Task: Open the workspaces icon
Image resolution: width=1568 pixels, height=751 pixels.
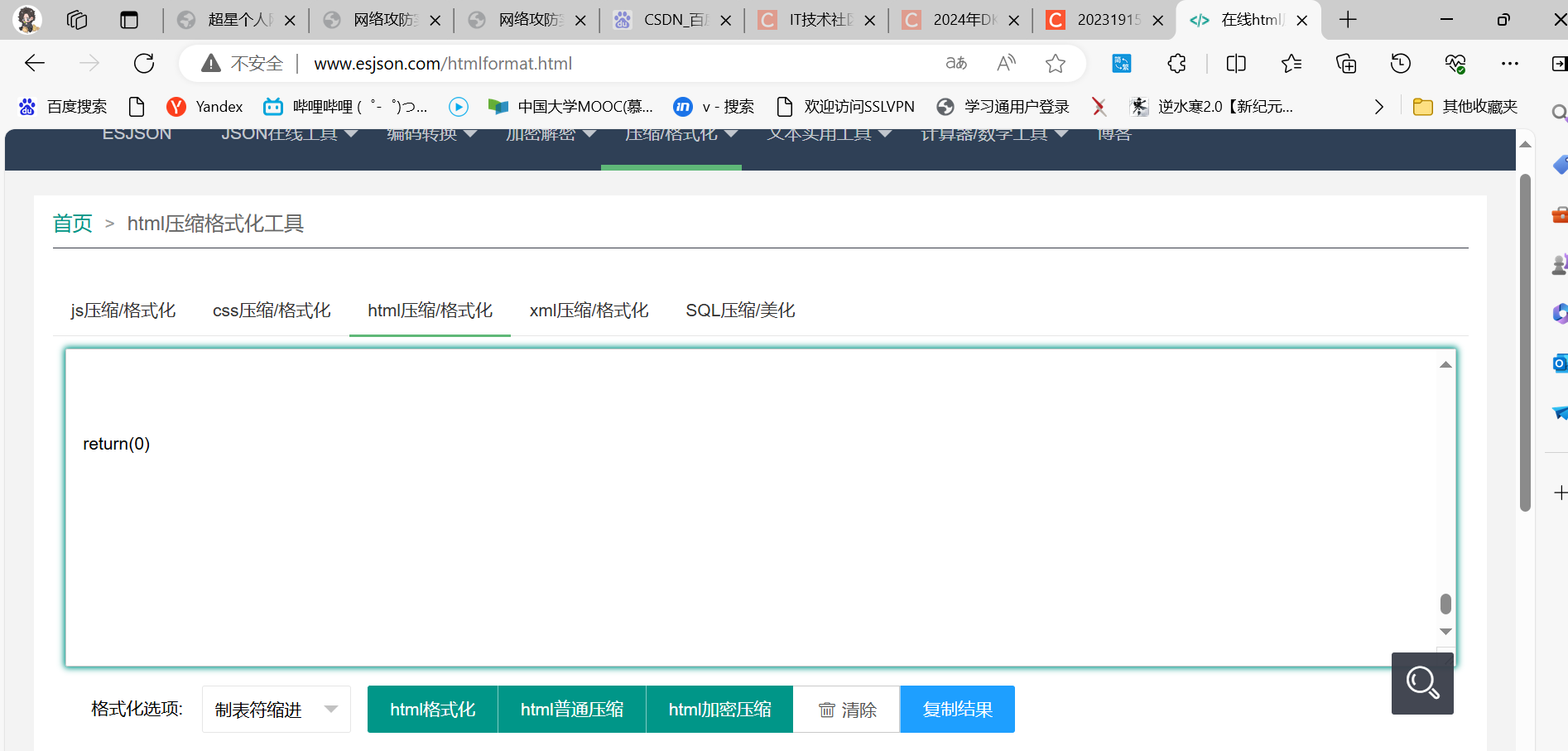Action: point(77,20)
